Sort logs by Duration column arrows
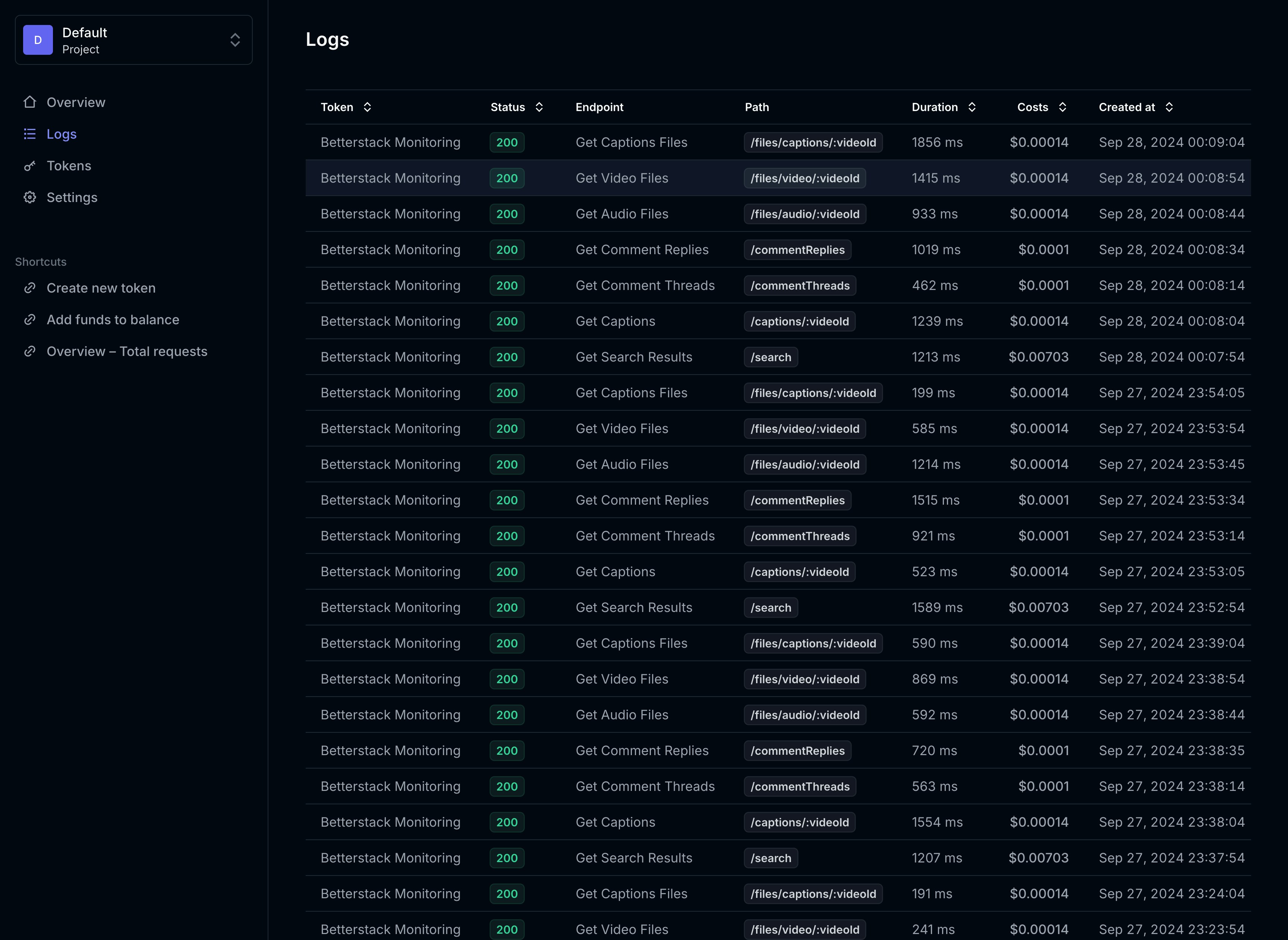Screen dimensions: 1288x940 click(971, 107)
